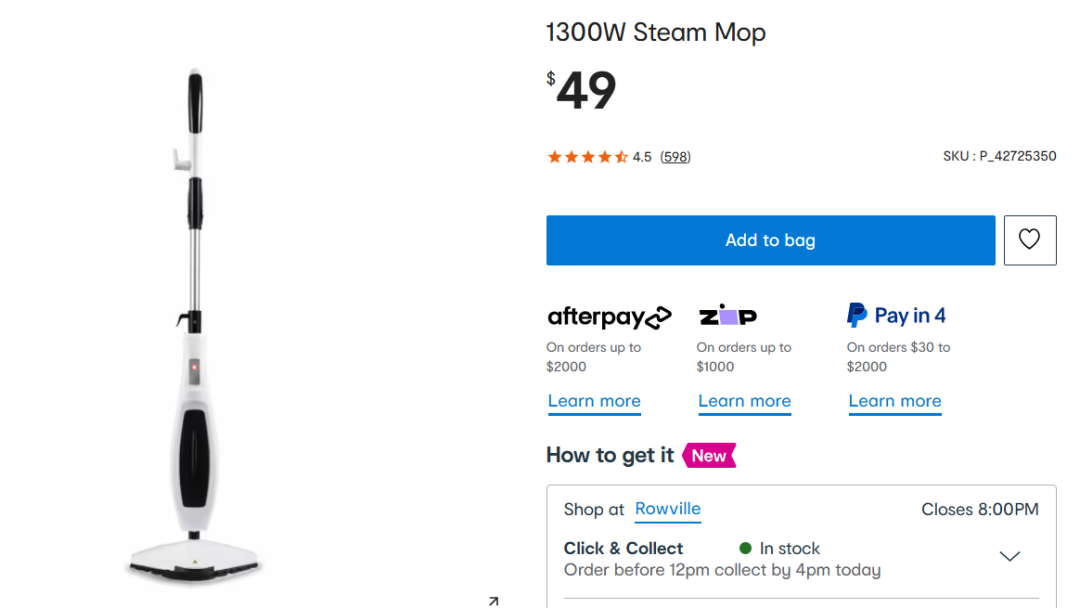Select the Click & Collect option label

pos(623,548)
